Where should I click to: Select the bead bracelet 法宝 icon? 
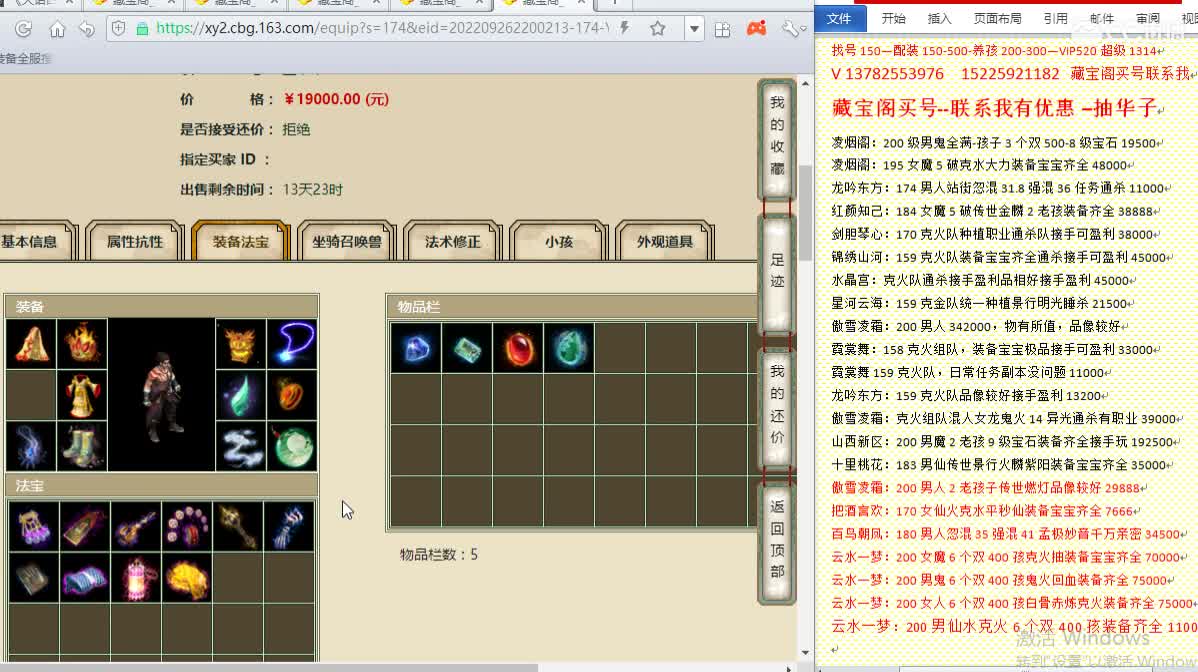pyautogui.click(x=187, y=527)
